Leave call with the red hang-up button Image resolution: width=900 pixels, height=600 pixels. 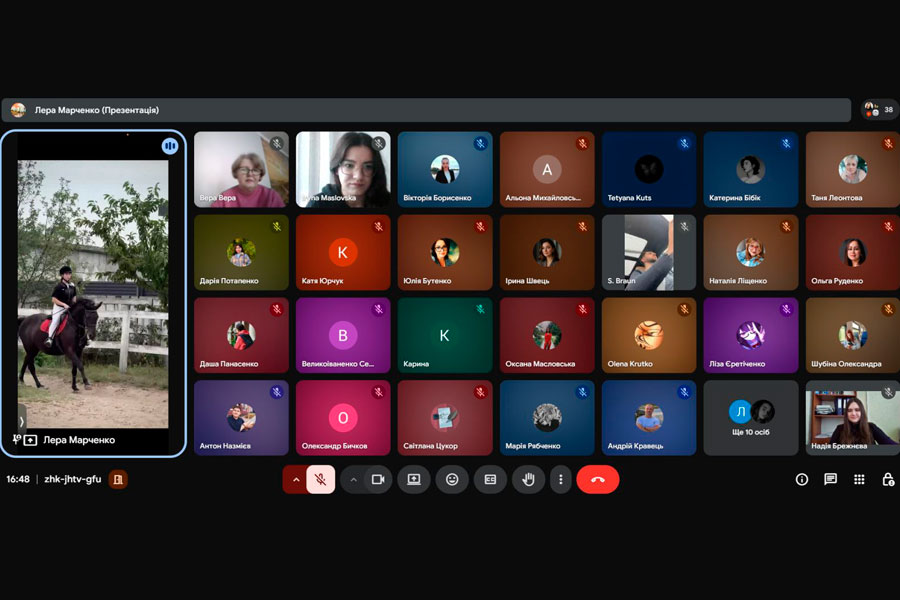[x=598, y=479]
